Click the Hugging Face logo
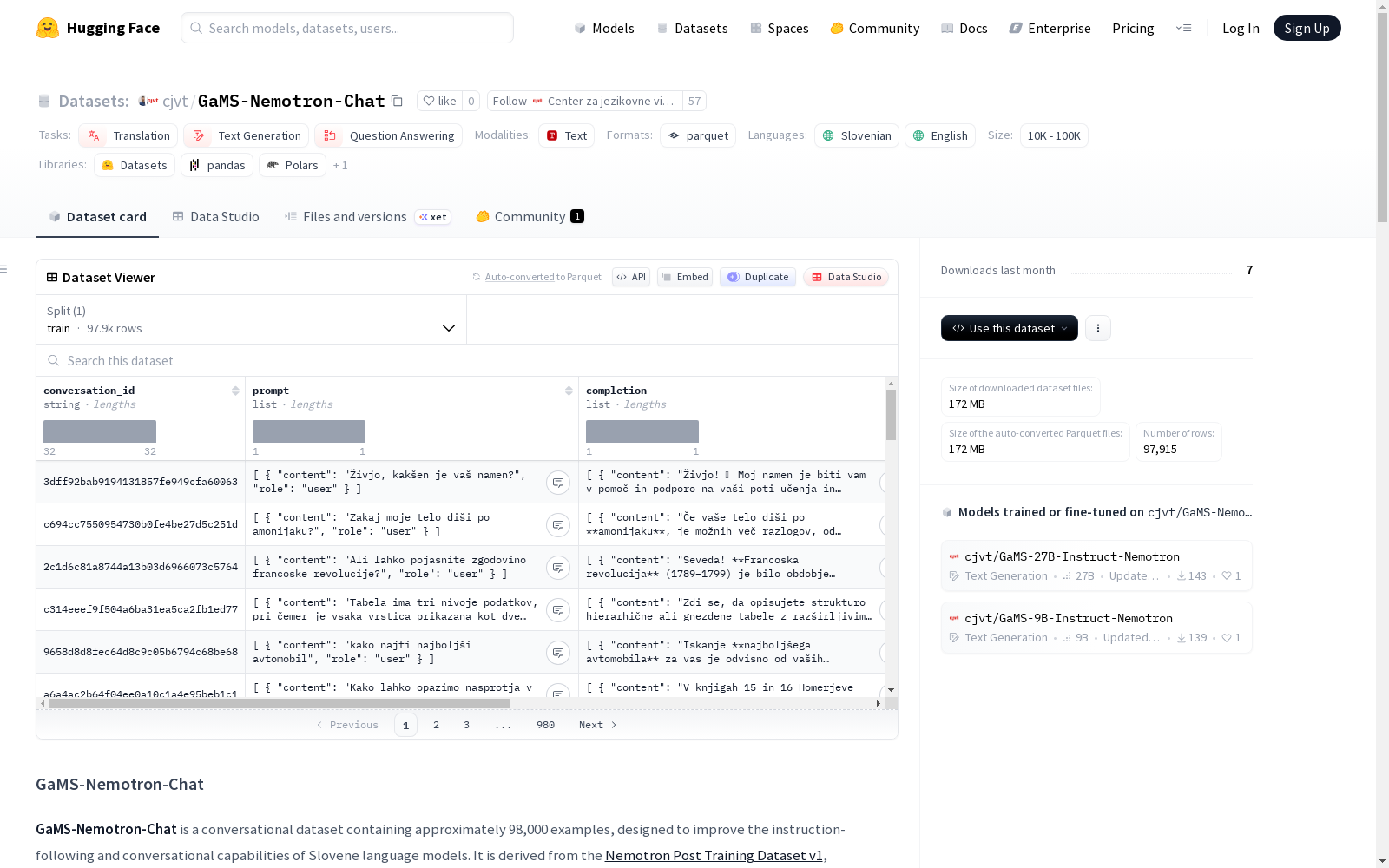This screenshot has width=1389, height=868. (x=98, y=28)
